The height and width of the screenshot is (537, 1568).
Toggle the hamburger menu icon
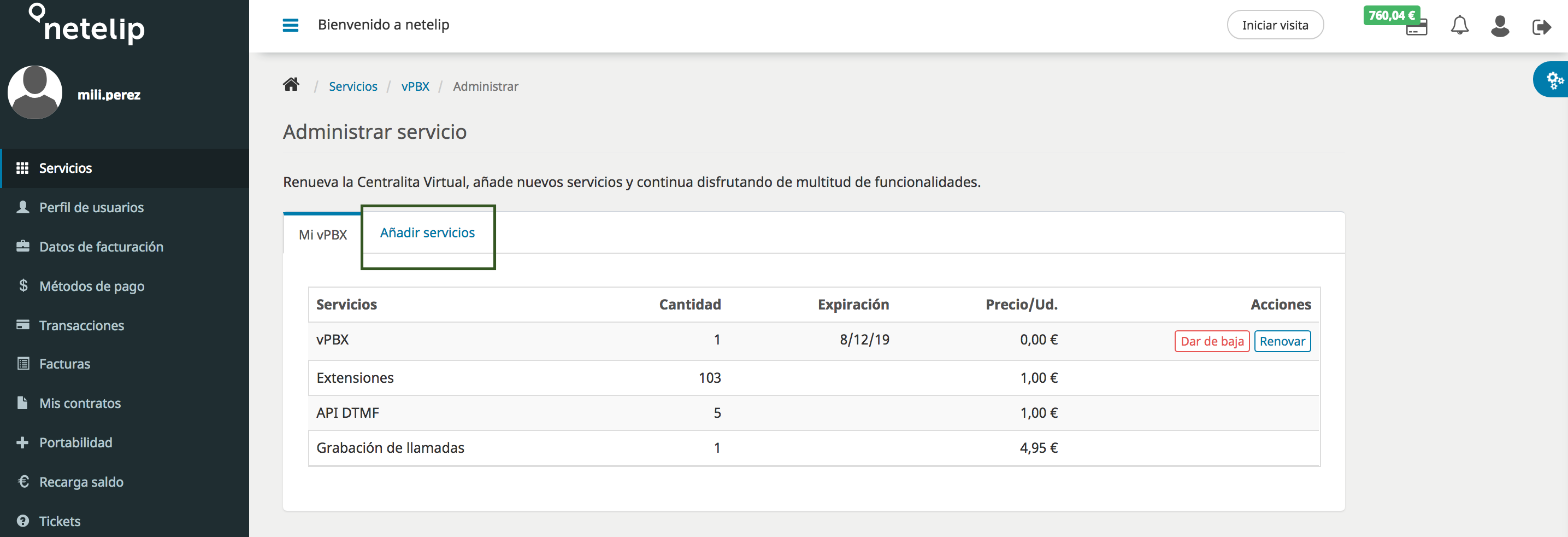pos(290,25)
